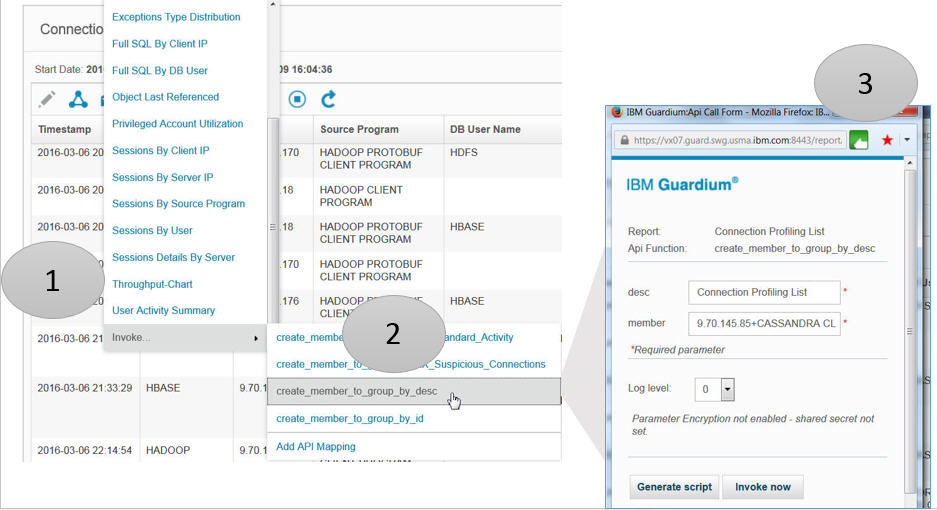
Task: Click the 2016-03-06 21:33:29 timestamp cell
Action: click(x=85, y=388)
